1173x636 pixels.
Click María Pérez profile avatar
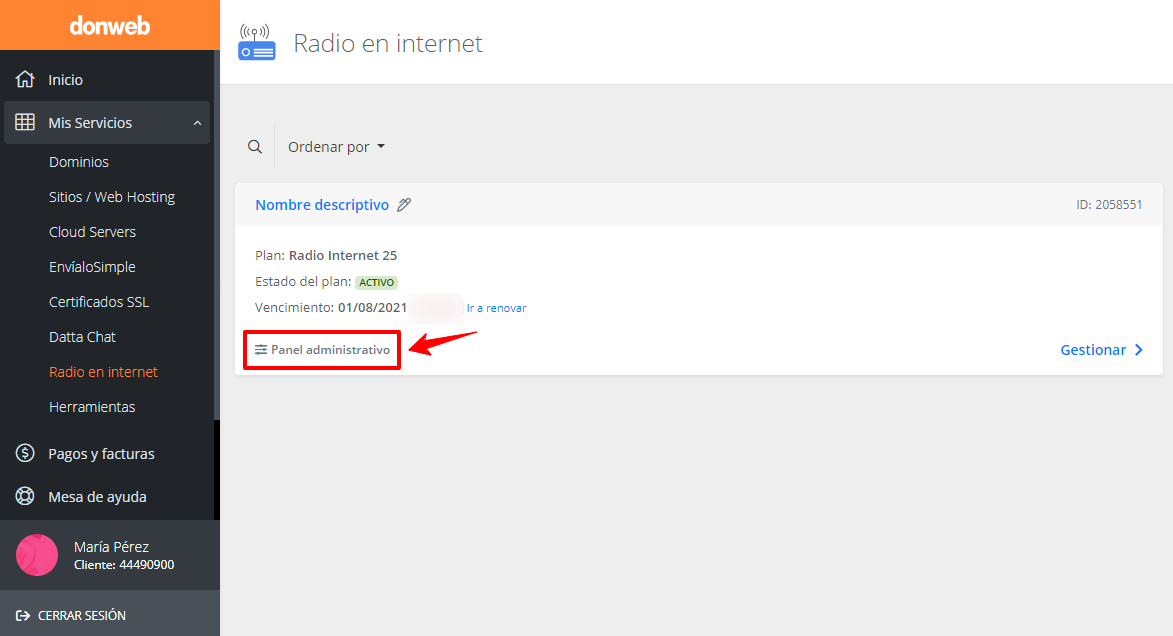[x=37, y=555]
